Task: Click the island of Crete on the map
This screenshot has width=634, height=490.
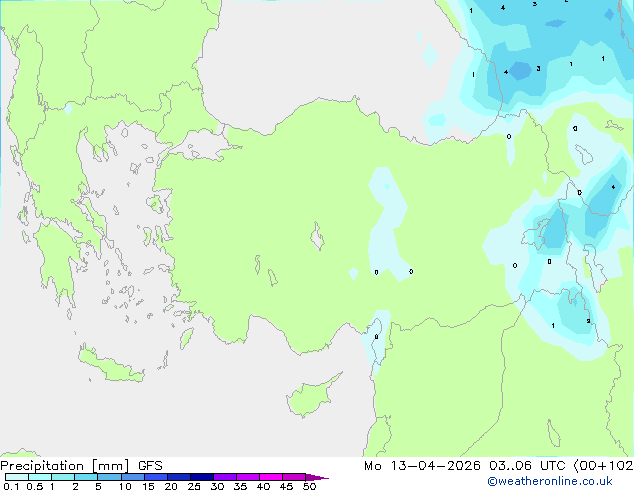Action: 111,364
